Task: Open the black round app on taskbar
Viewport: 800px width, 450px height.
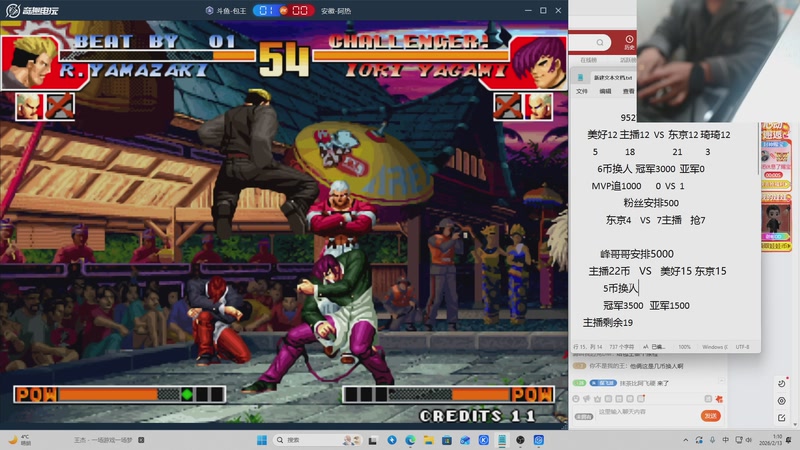Action: pos(520,440)
